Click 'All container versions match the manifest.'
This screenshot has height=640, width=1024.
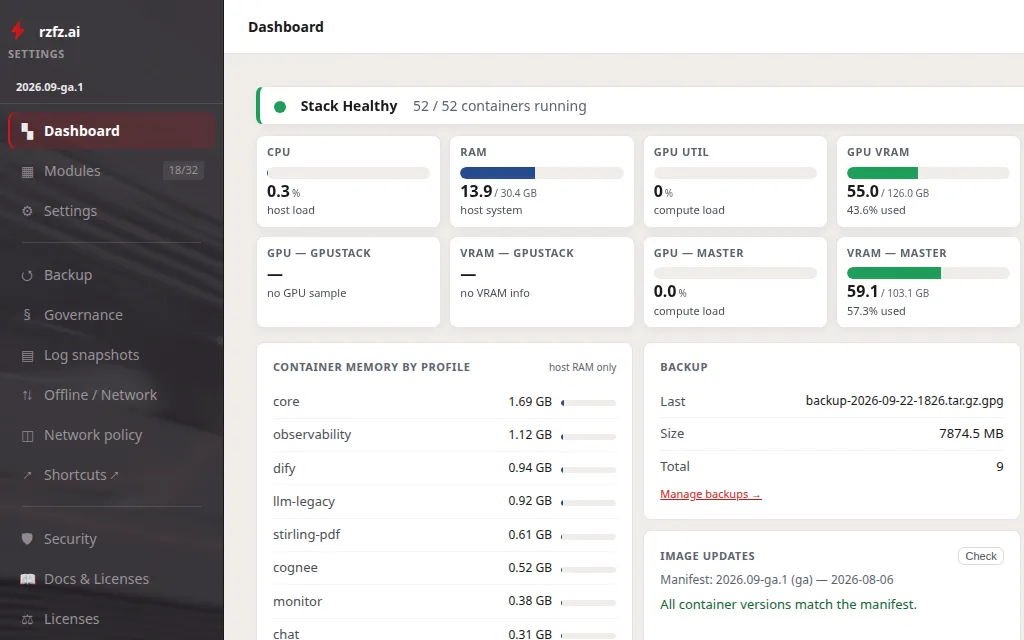[x=788, y=605]
